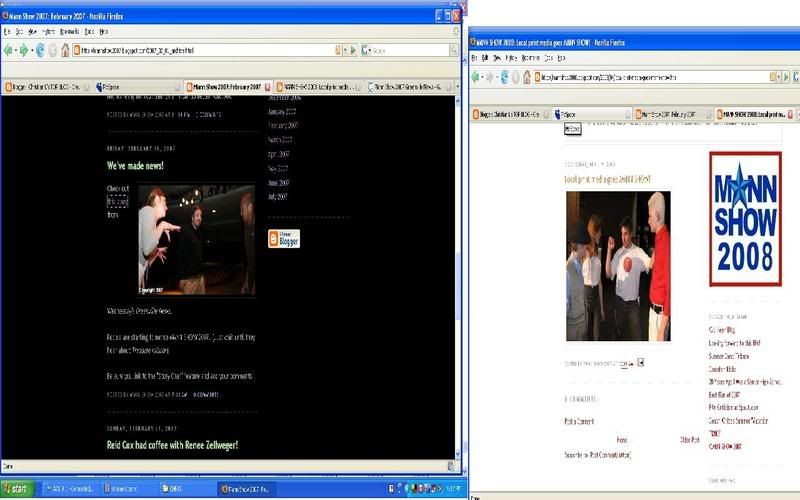The height and width of the screenshot is (500, 800).
Task: Open Back history dropdown in right window
Action: [482, 77]
